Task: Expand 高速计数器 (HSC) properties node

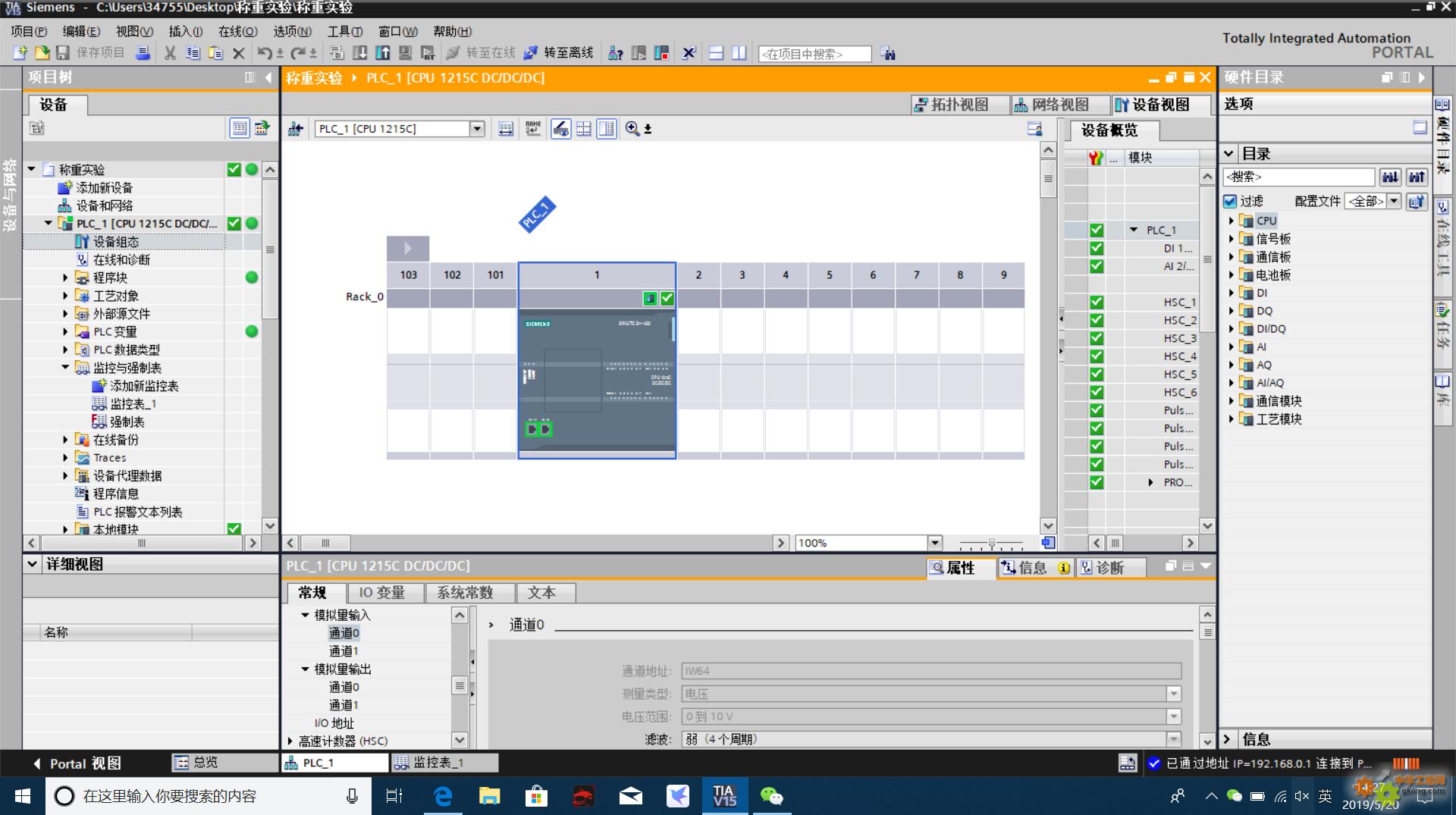Action: [x=290, y=741]
